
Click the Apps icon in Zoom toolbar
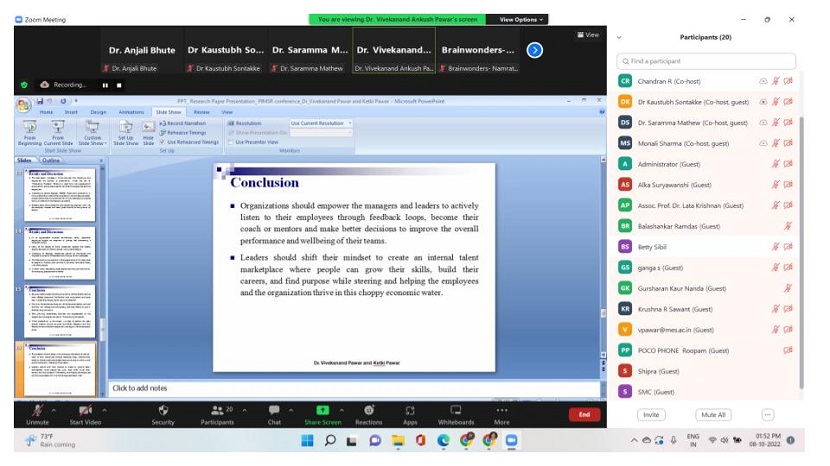[x=410, y=411]
